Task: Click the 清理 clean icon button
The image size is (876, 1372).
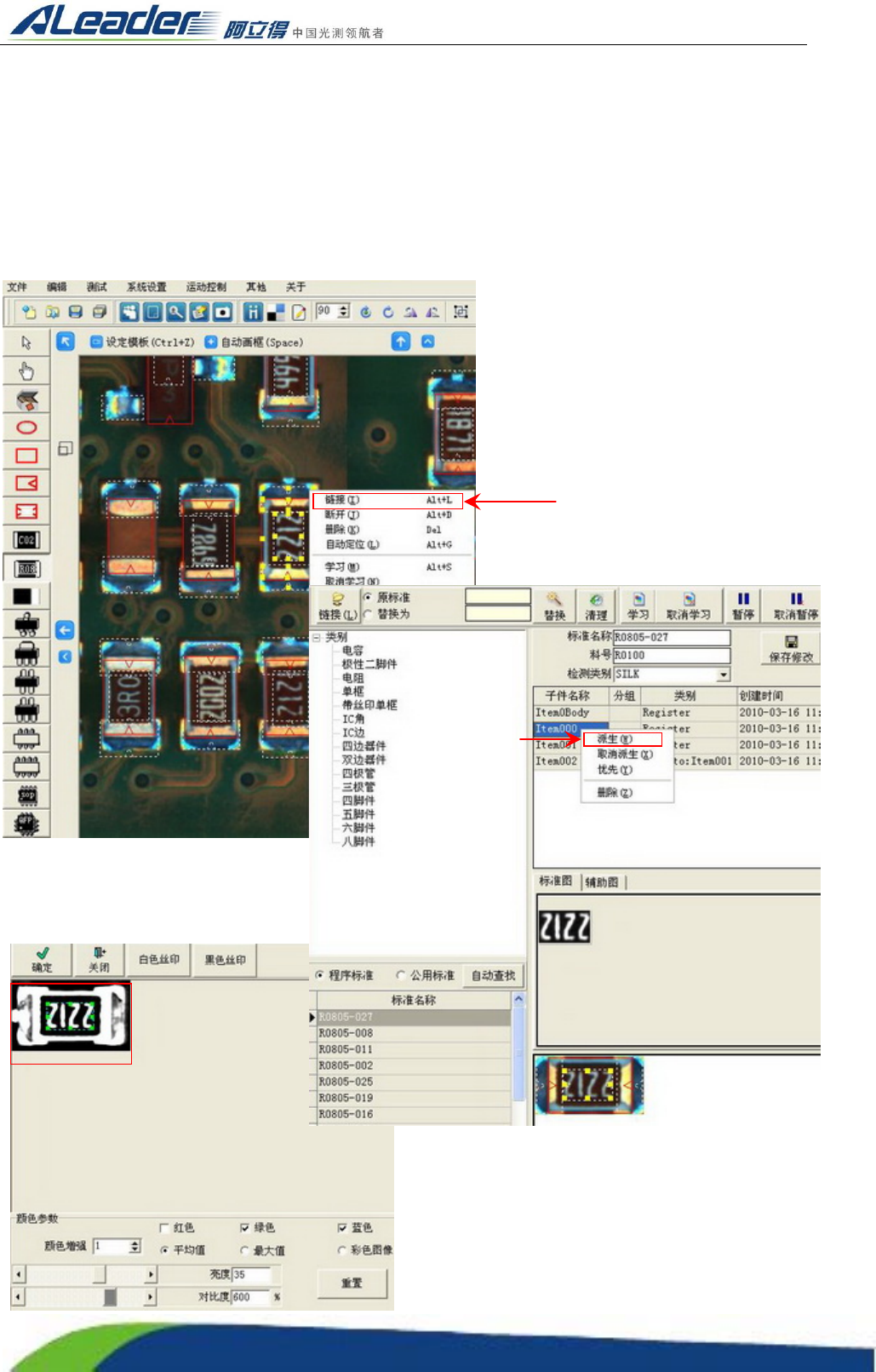Action: [x=596, y=606]
